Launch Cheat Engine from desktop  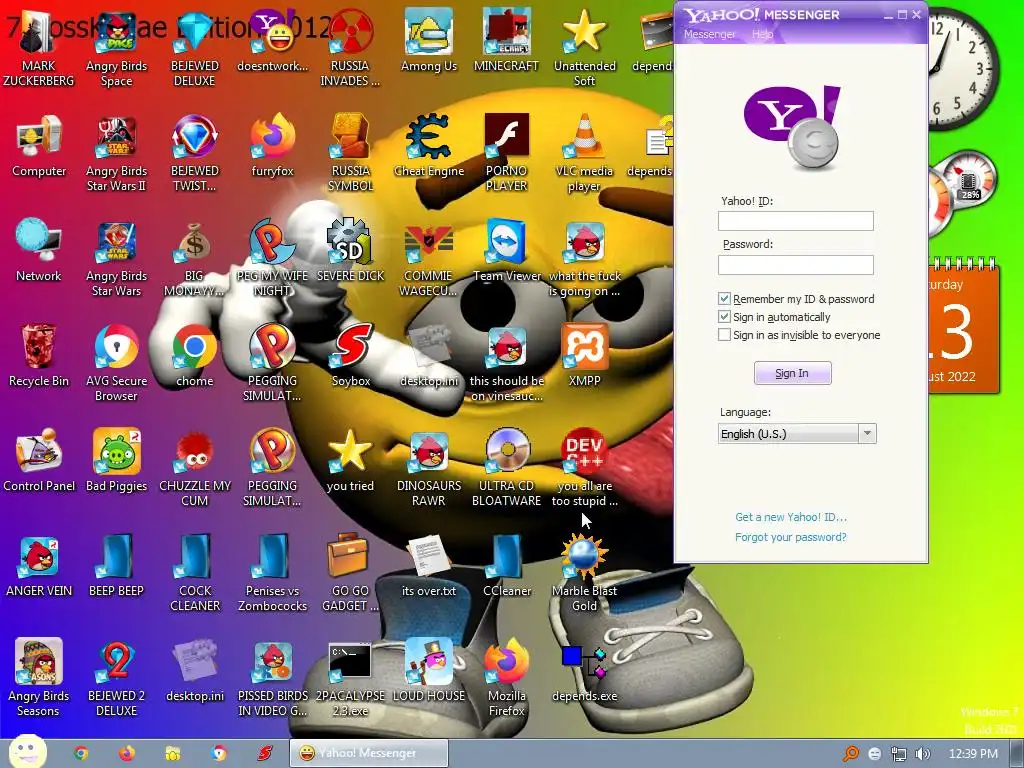point(429,146)
